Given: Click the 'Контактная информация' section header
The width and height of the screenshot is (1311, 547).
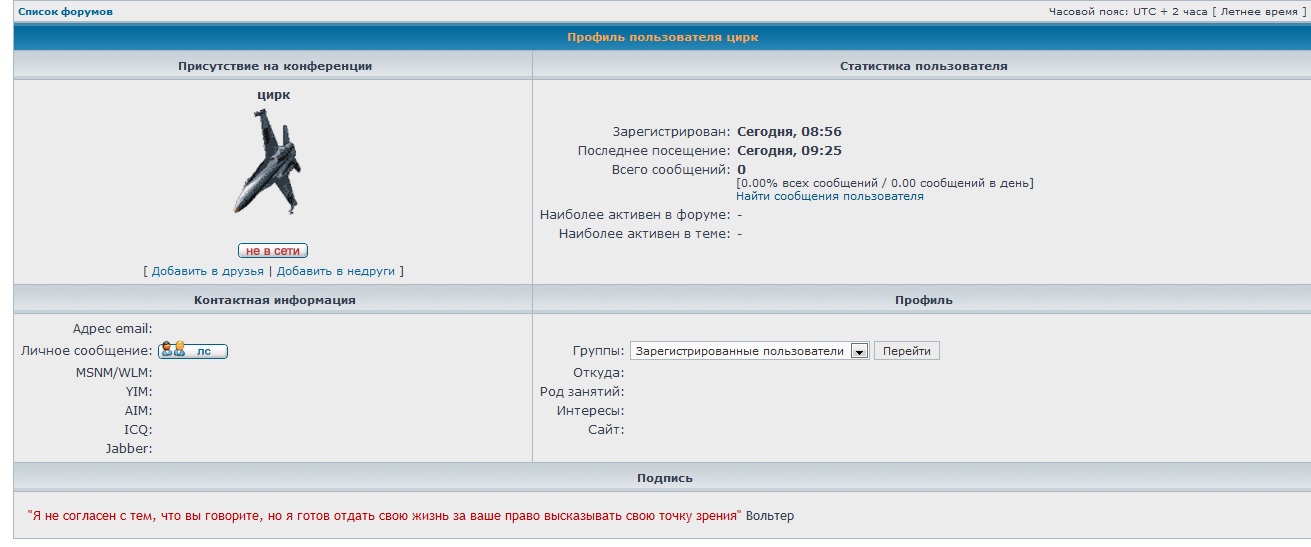Looking at the screenshot, I should coord(274,300).
